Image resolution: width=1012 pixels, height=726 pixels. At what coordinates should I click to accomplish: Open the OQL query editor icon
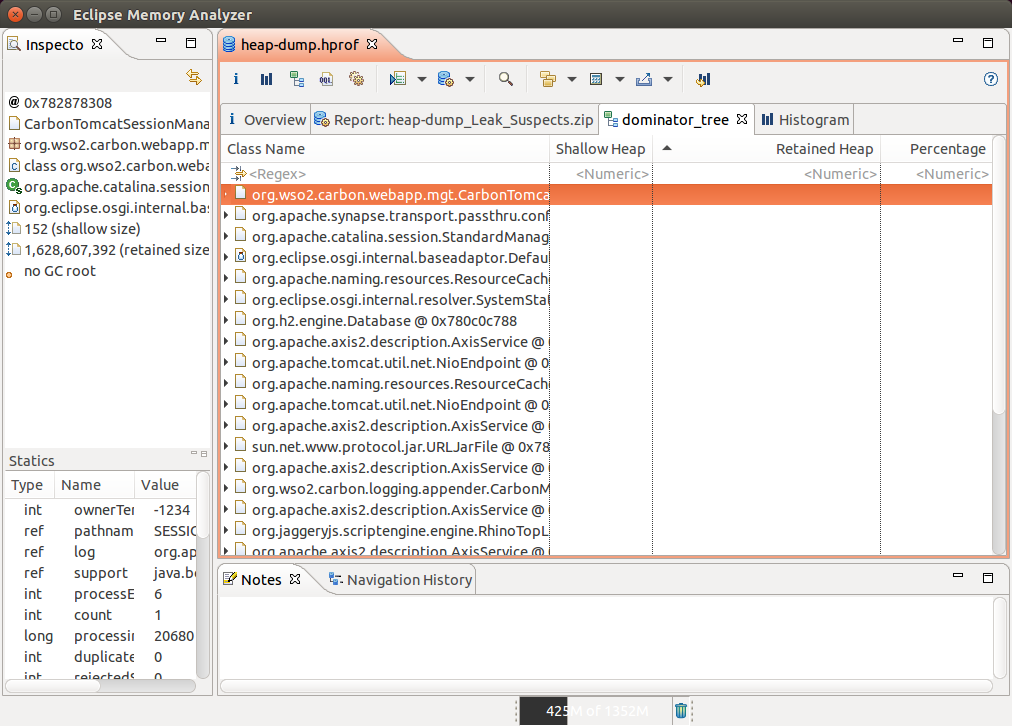(x=326, y=79)
